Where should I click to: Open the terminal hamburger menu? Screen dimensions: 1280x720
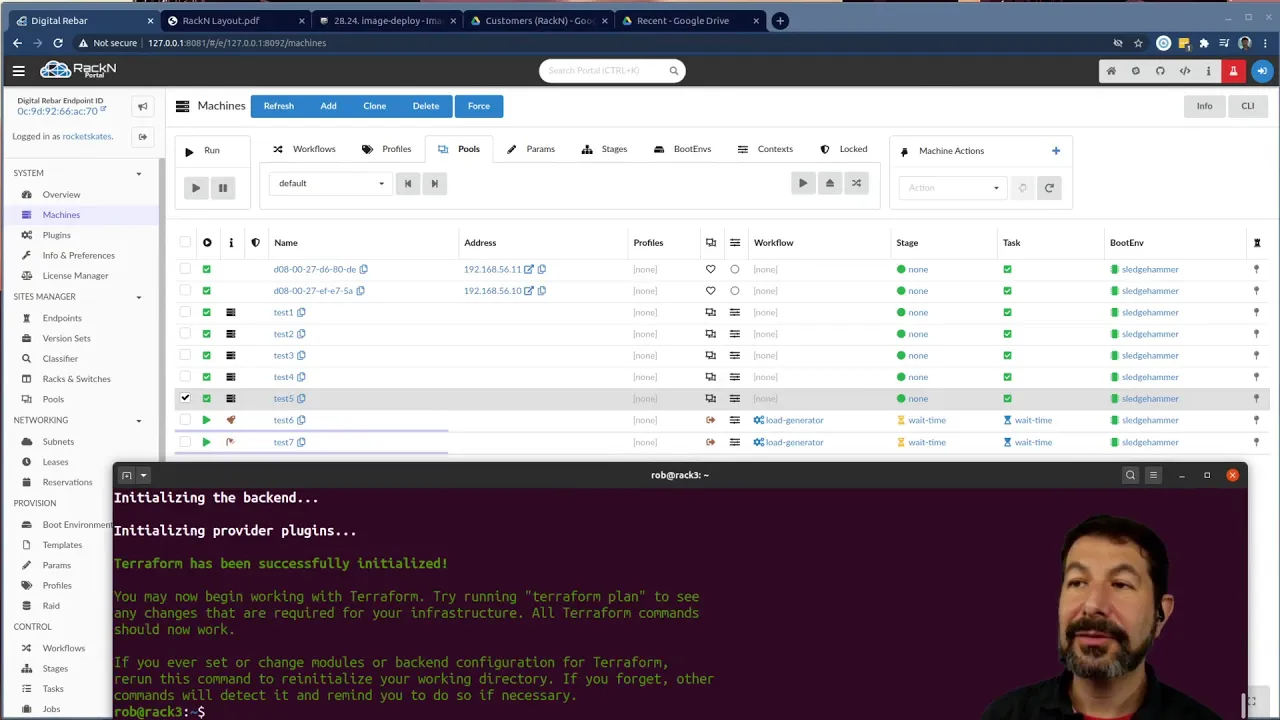1154,475
